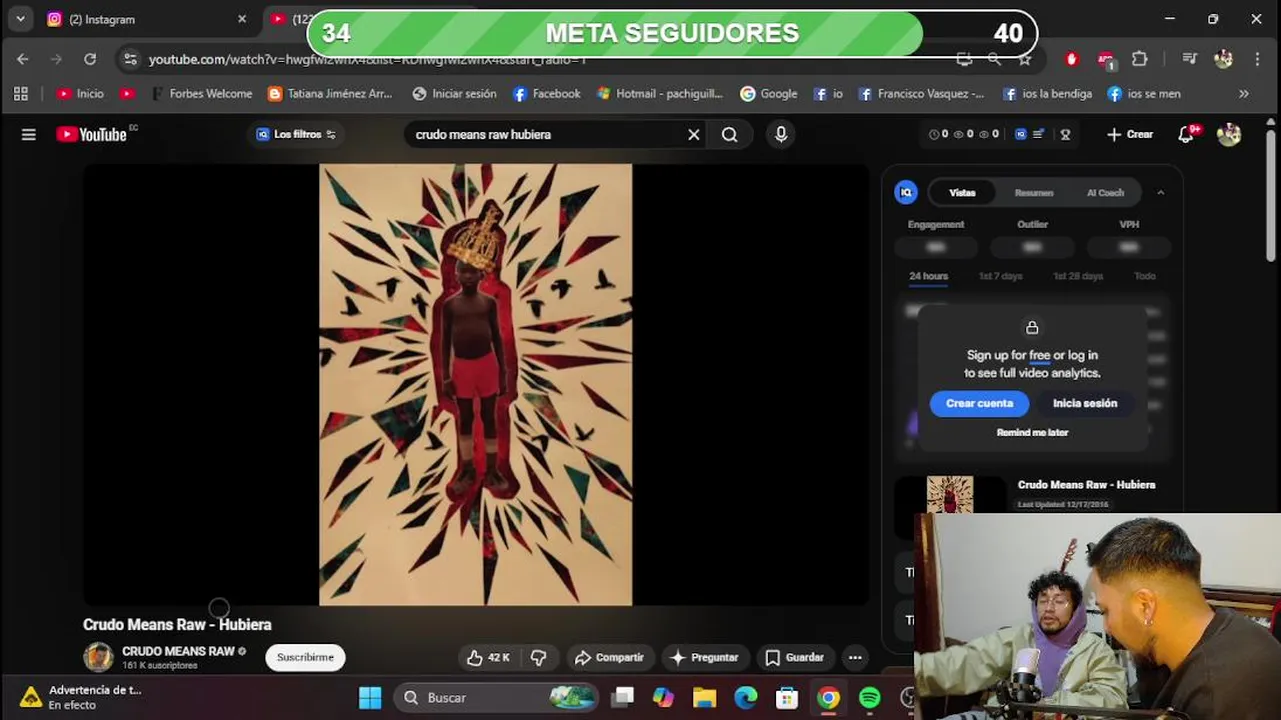1281x720 pixels.
Task: Dislike the video with thumbs-down
Action: (x=539, y=657)
